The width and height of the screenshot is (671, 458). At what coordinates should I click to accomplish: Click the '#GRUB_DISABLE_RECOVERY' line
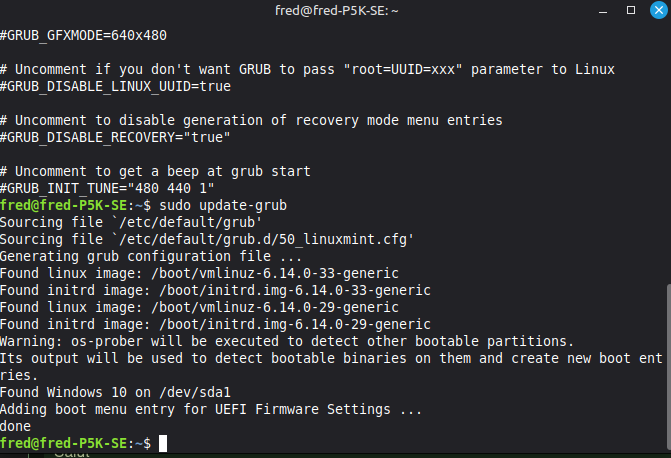116,137
